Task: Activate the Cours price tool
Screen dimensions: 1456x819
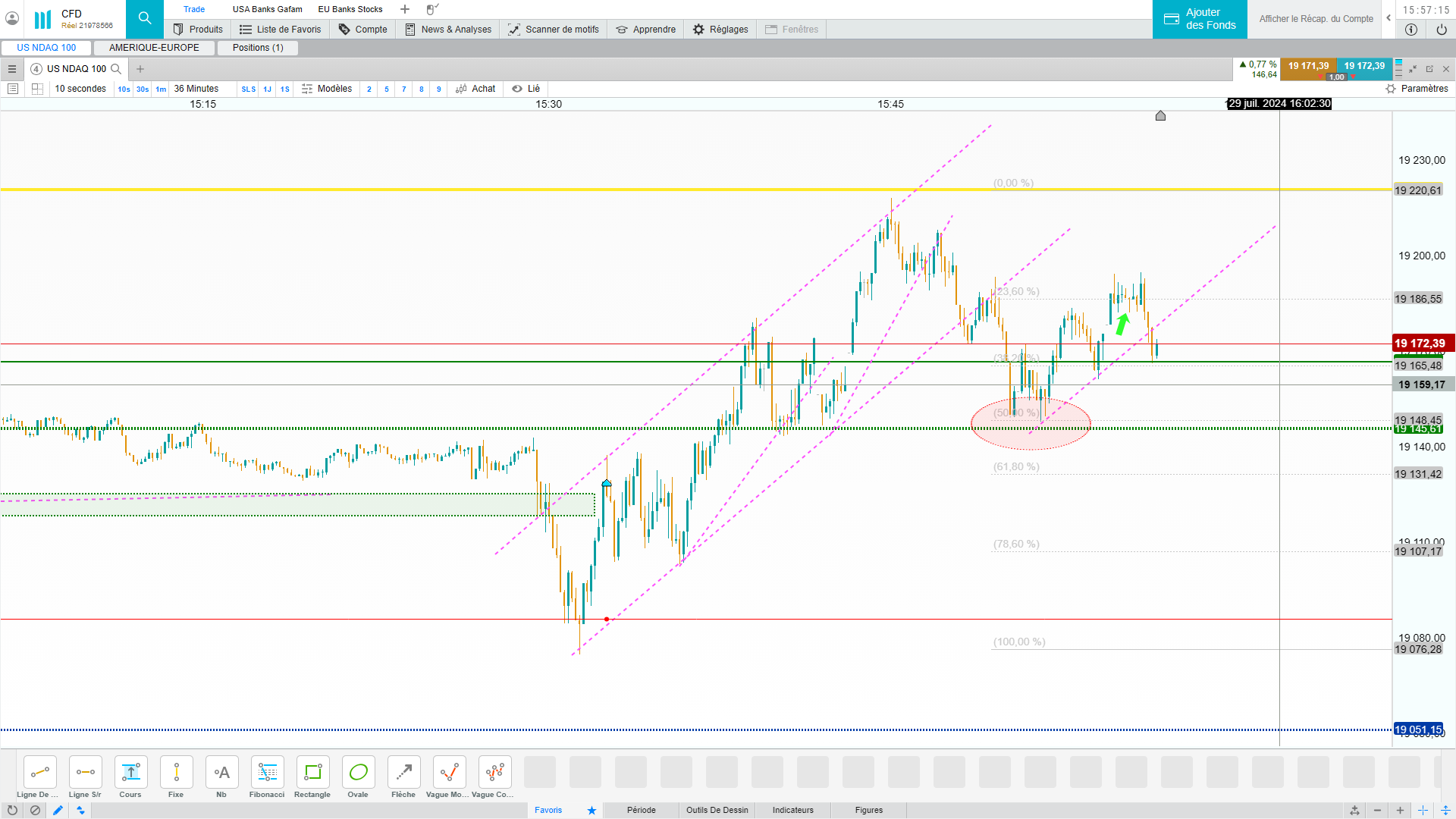Action: [130, 773]
